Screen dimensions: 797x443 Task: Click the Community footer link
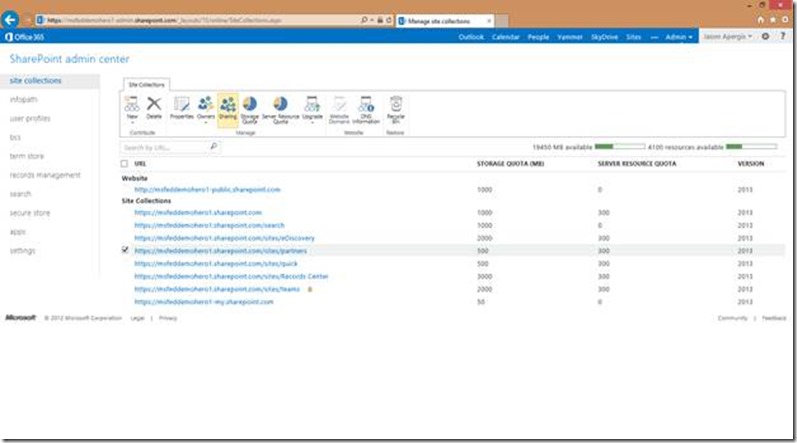732,318
